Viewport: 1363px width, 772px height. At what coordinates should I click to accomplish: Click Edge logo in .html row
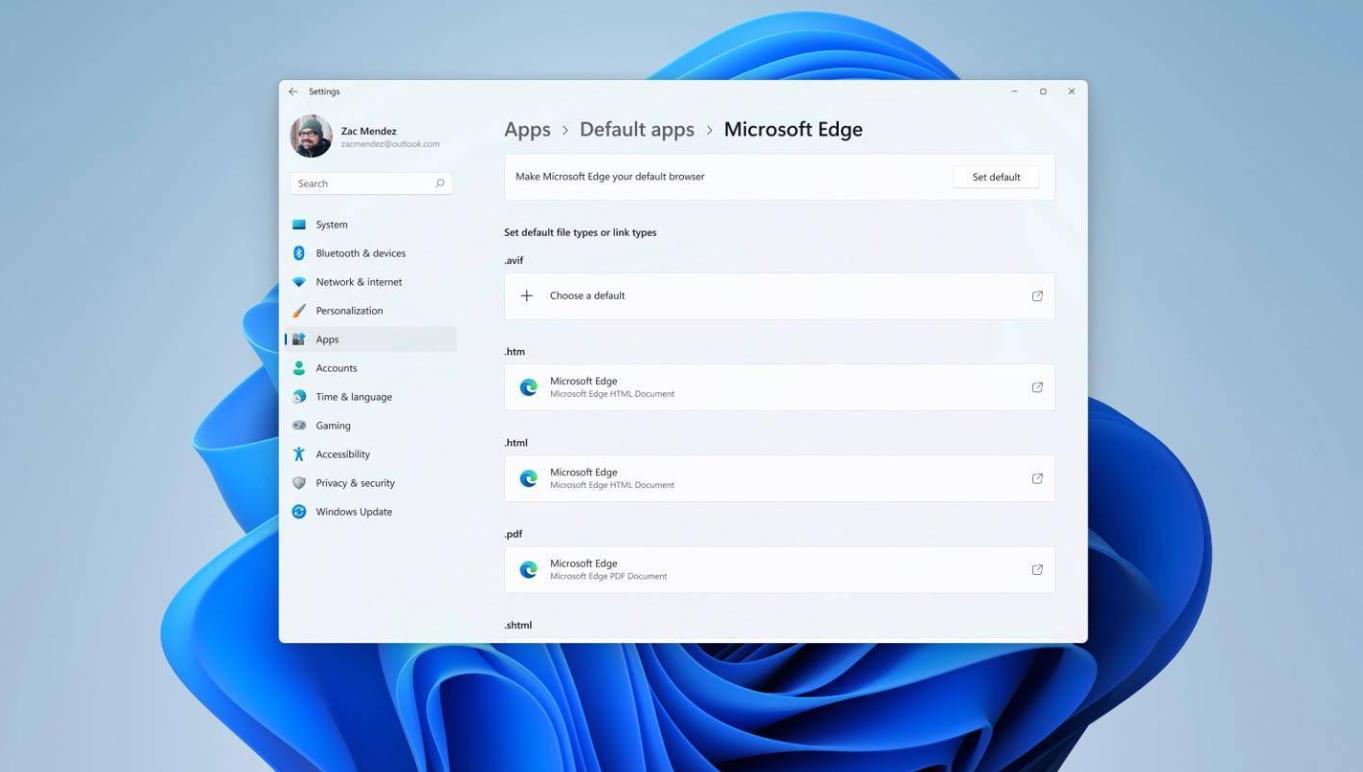[x=528, y=478]
